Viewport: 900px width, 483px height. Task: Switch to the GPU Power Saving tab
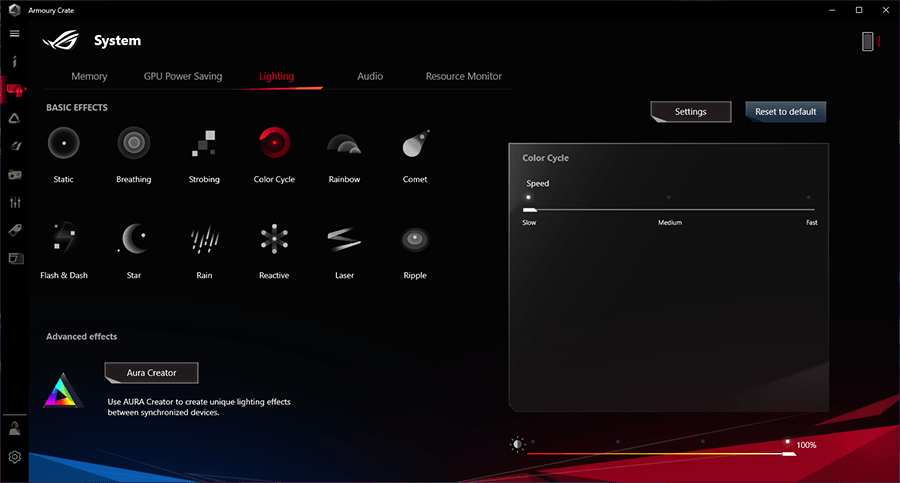pyautogui.click(x=183, y=76)
